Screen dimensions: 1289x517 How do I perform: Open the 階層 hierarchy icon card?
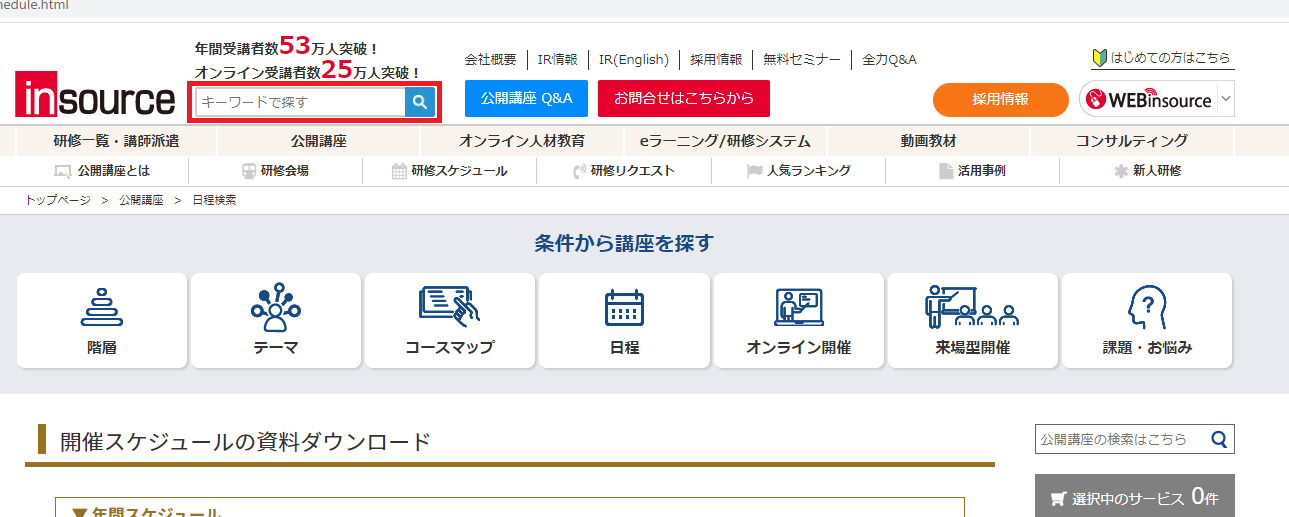(101, 320)
